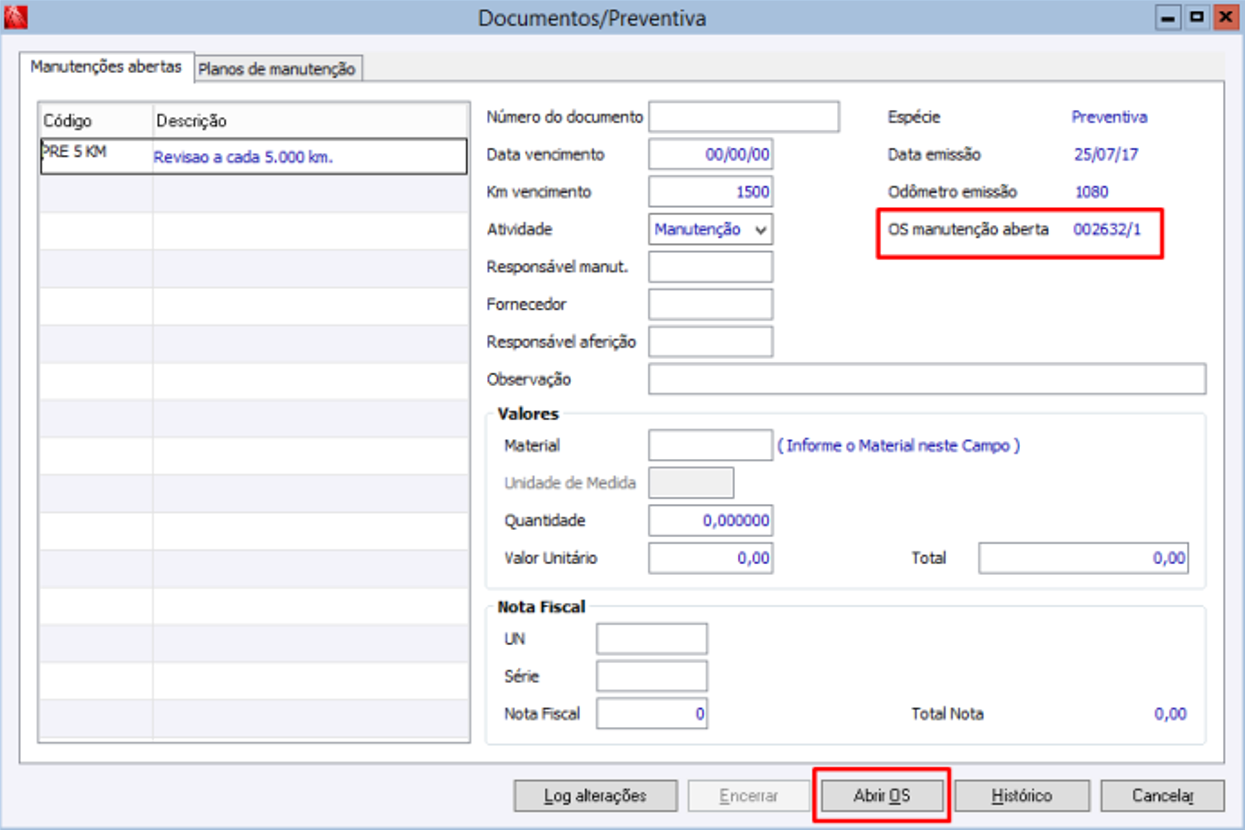
Task: Click the Km vencimento field
Action: pos(711,192)
